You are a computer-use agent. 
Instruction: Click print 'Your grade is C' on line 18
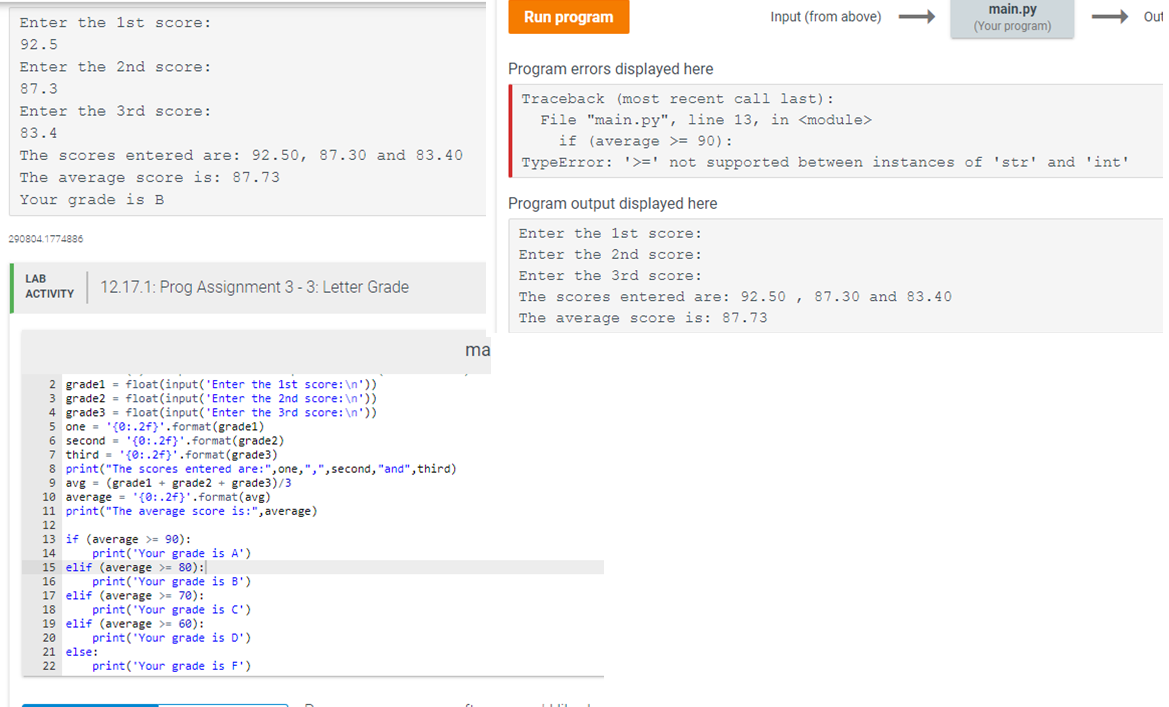tap(171, 610)
